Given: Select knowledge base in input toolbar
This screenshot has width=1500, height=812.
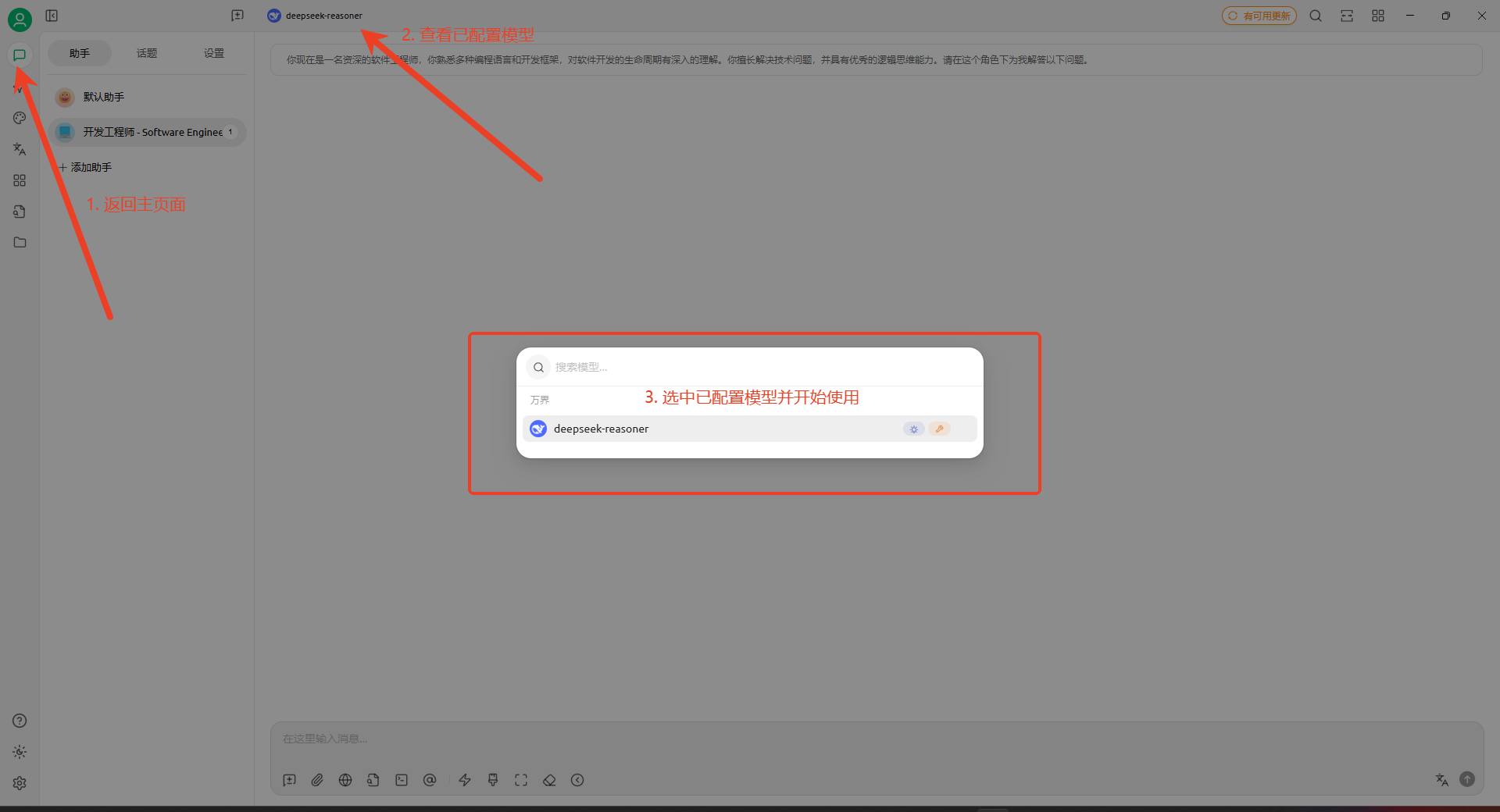Looking at the screenshot, I should click(373, 780).
